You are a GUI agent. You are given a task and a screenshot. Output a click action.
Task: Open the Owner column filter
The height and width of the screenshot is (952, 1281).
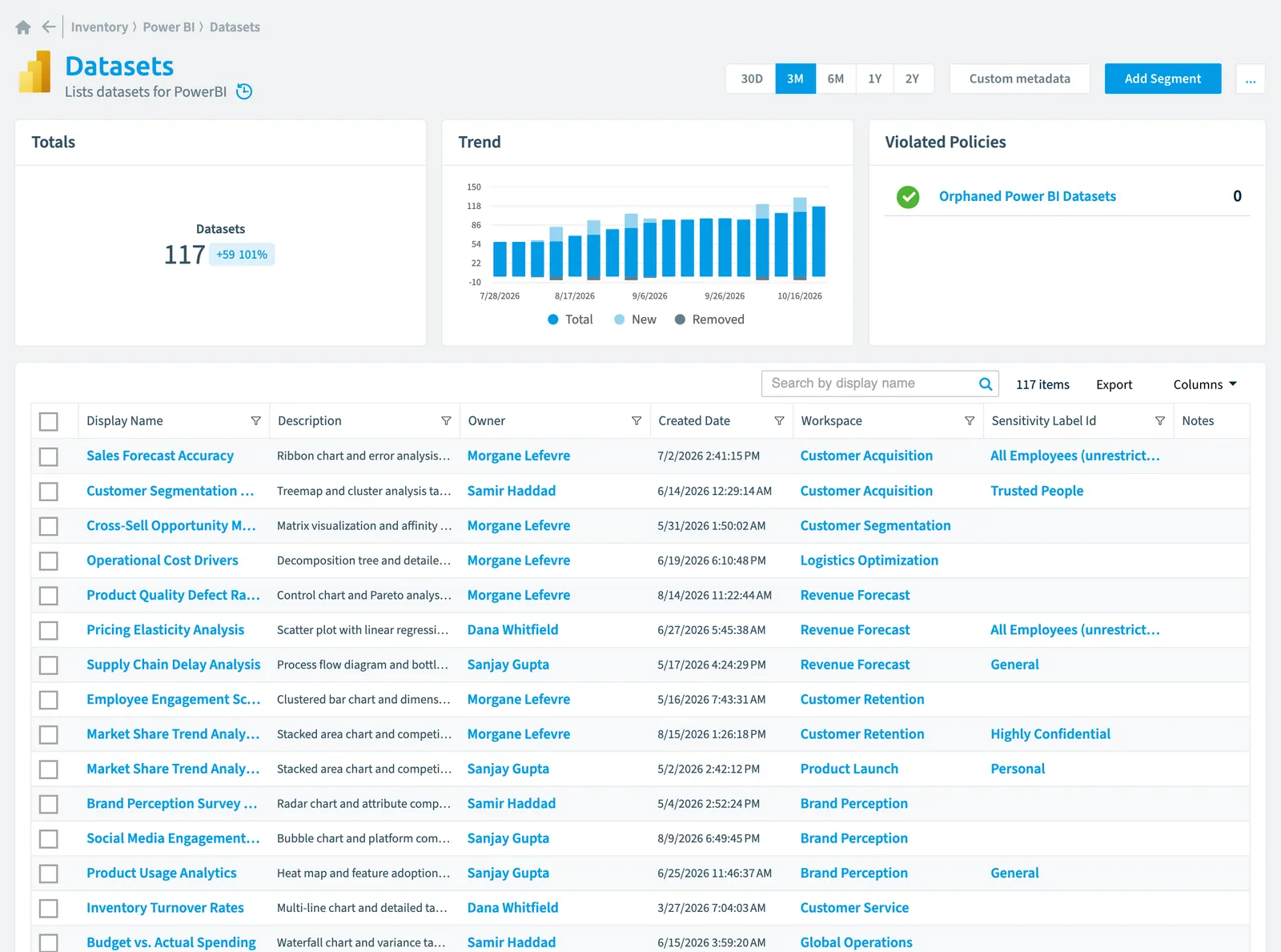[x=636, y=421]
